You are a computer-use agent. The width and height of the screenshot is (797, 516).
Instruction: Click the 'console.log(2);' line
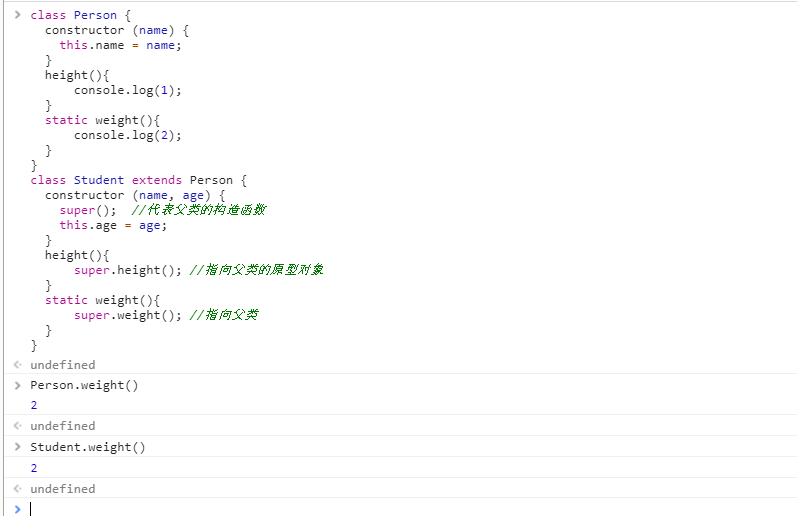pos(128,135)
